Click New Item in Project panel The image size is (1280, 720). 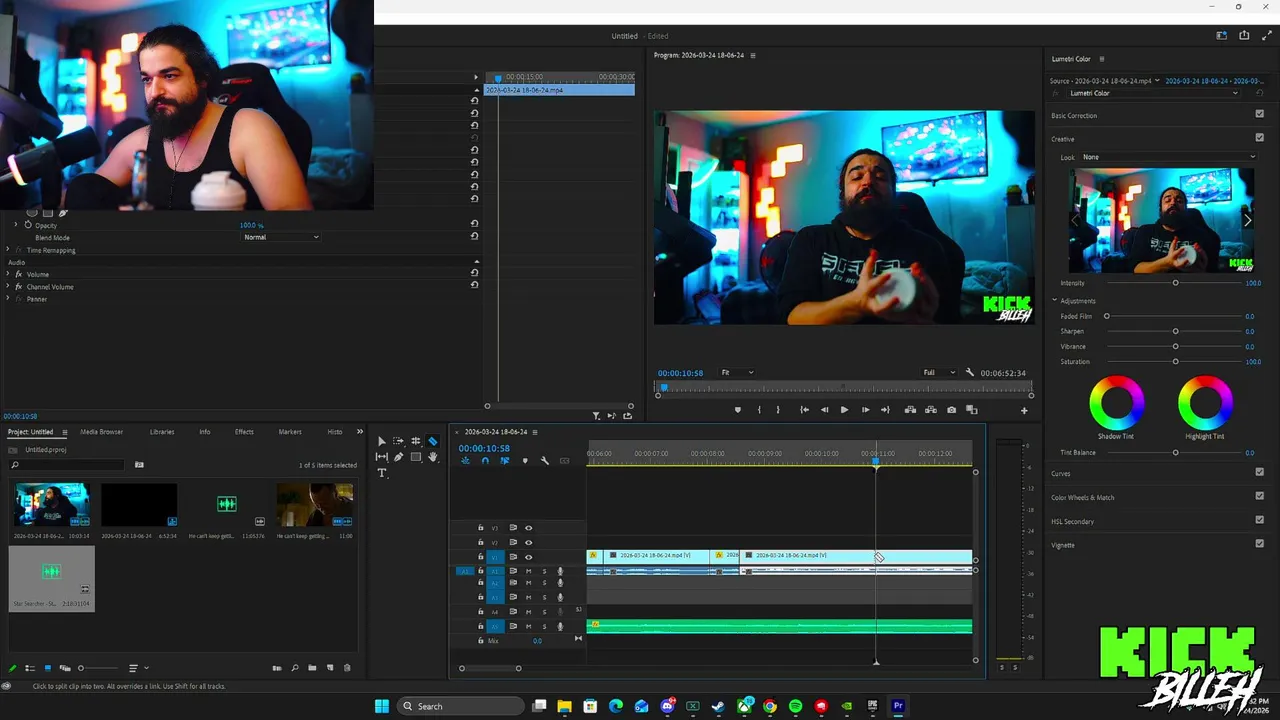(x=329, y=668)
